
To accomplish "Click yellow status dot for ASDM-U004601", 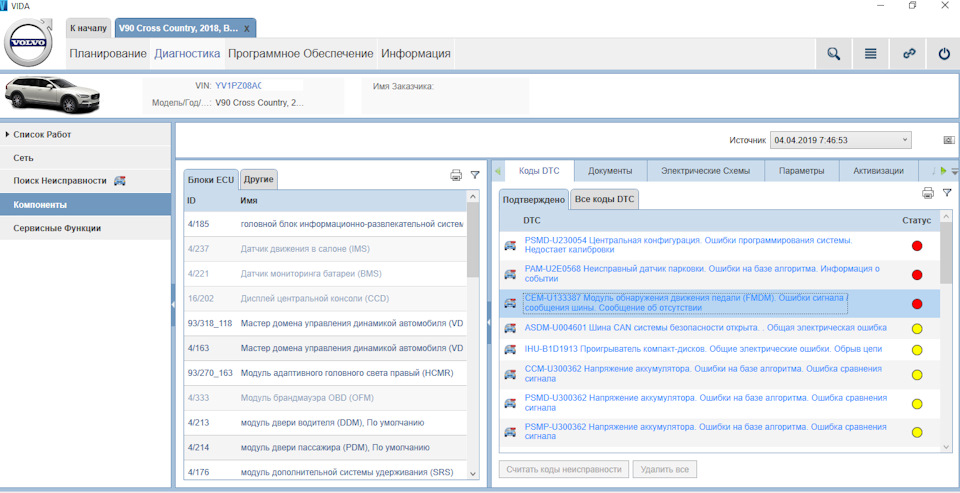I will [917, 328].
